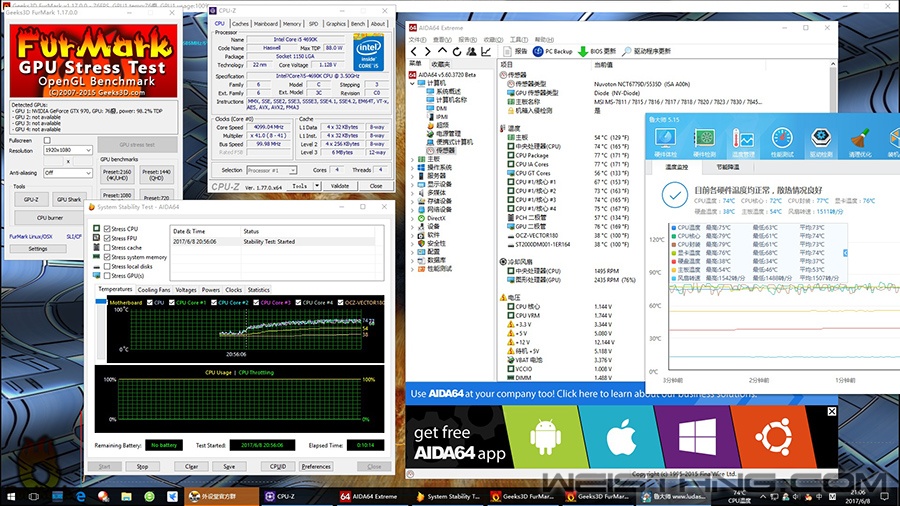Switch to CPU-Z Memory tab
The height and width of the screenshot is (506, 900).
coord(292,24)
